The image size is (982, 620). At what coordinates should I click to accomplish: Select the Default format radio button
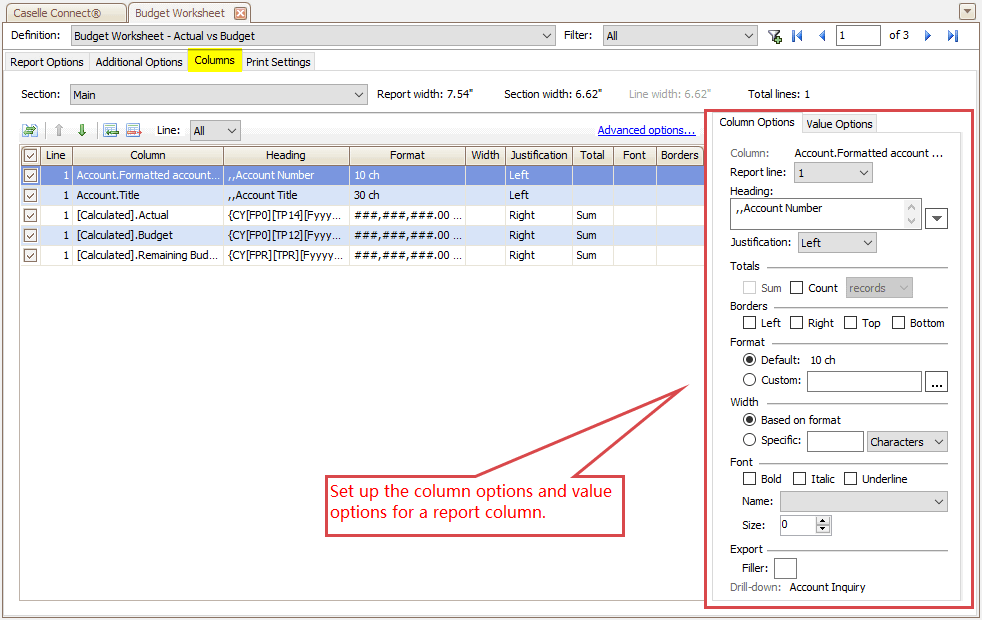(749, 360)
